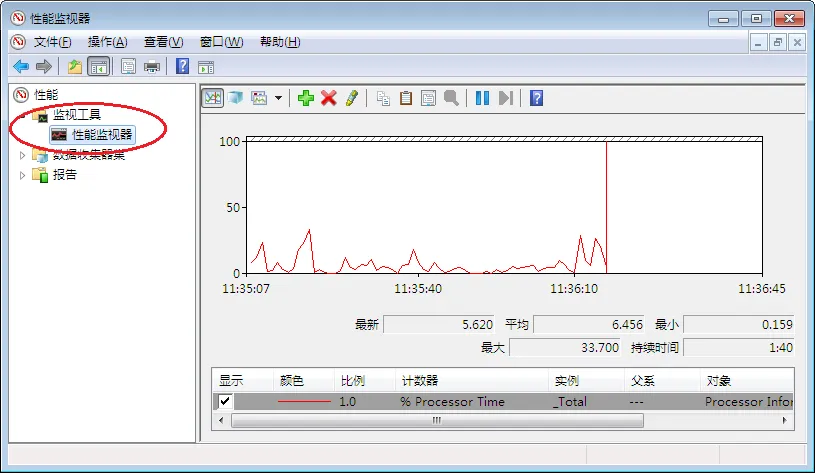Click Paste counter list clipboard icon

405,98
